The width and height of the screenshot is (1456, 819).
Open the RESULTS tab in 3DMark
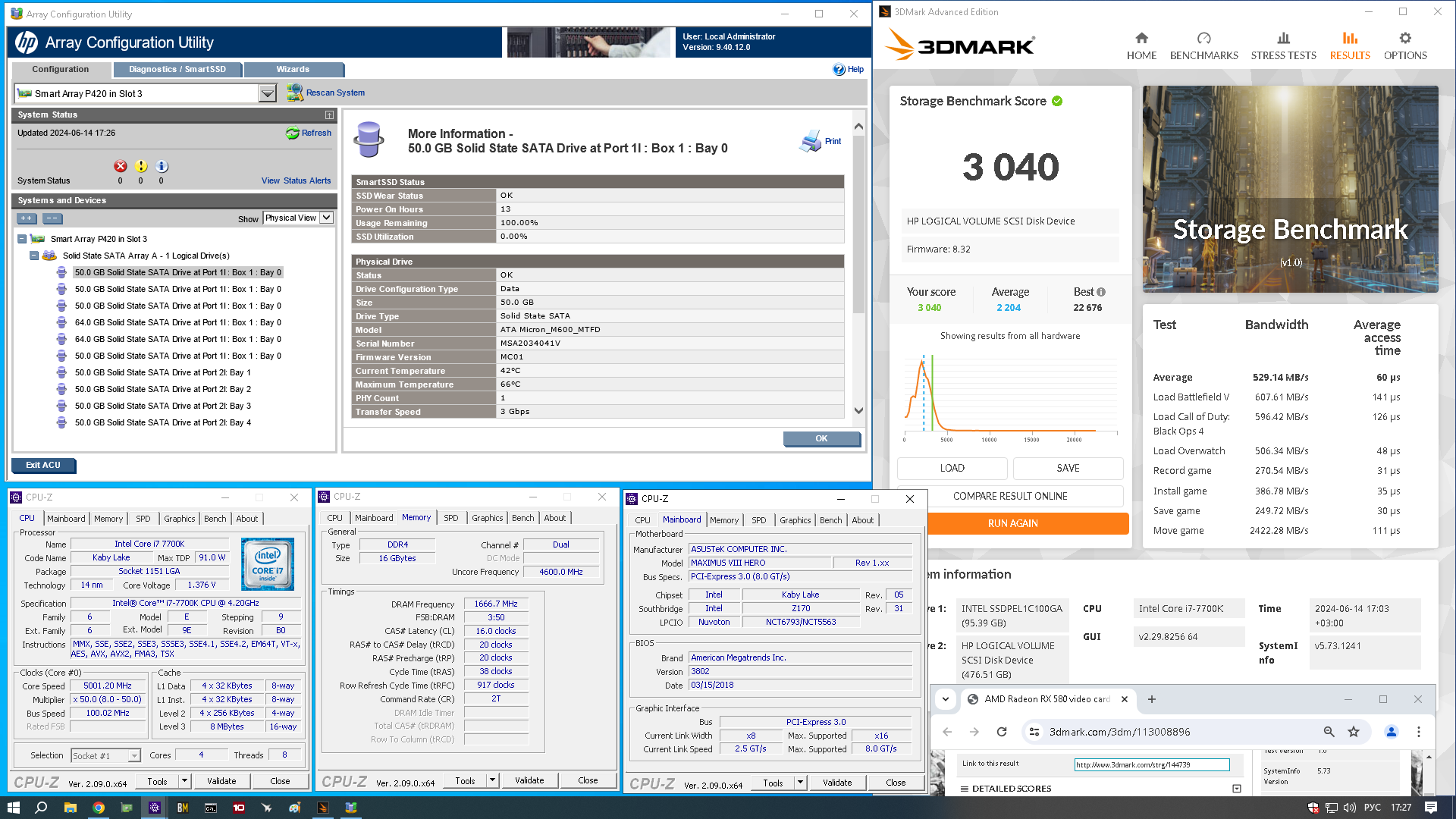(x=1350, y=45)
